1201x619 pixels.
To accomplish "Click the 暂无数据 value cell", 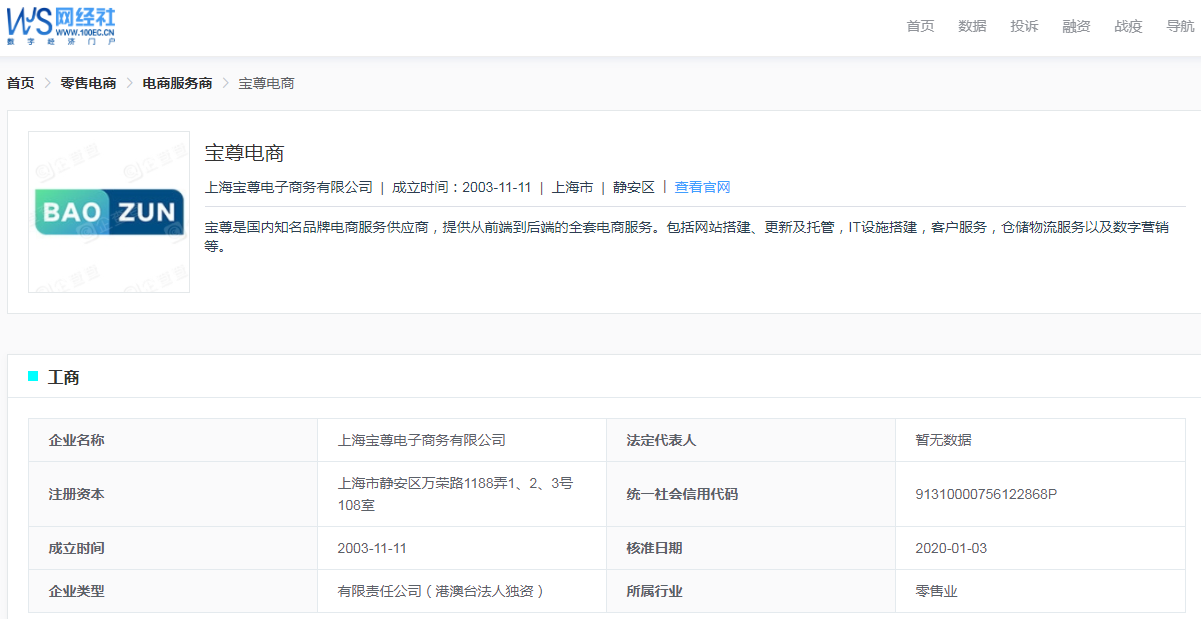I will [x=1040, y=440].
